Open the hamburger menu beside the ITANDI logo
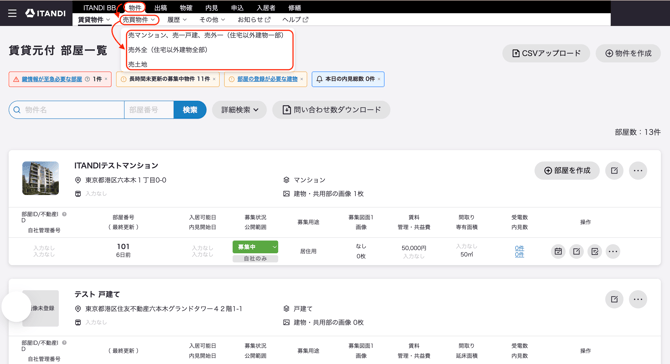Viewport: 670px width, 364px height. pyautogui.click(x=12, y=13)
